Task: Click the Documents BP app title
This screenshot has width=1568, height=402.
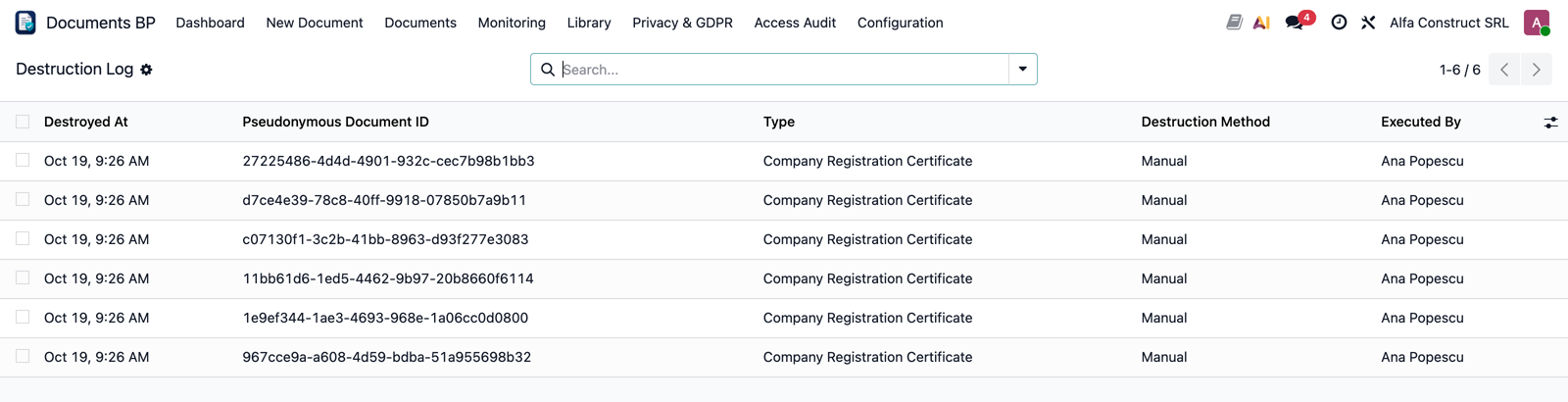Action: pyautogui.click(x=101, y=23)
